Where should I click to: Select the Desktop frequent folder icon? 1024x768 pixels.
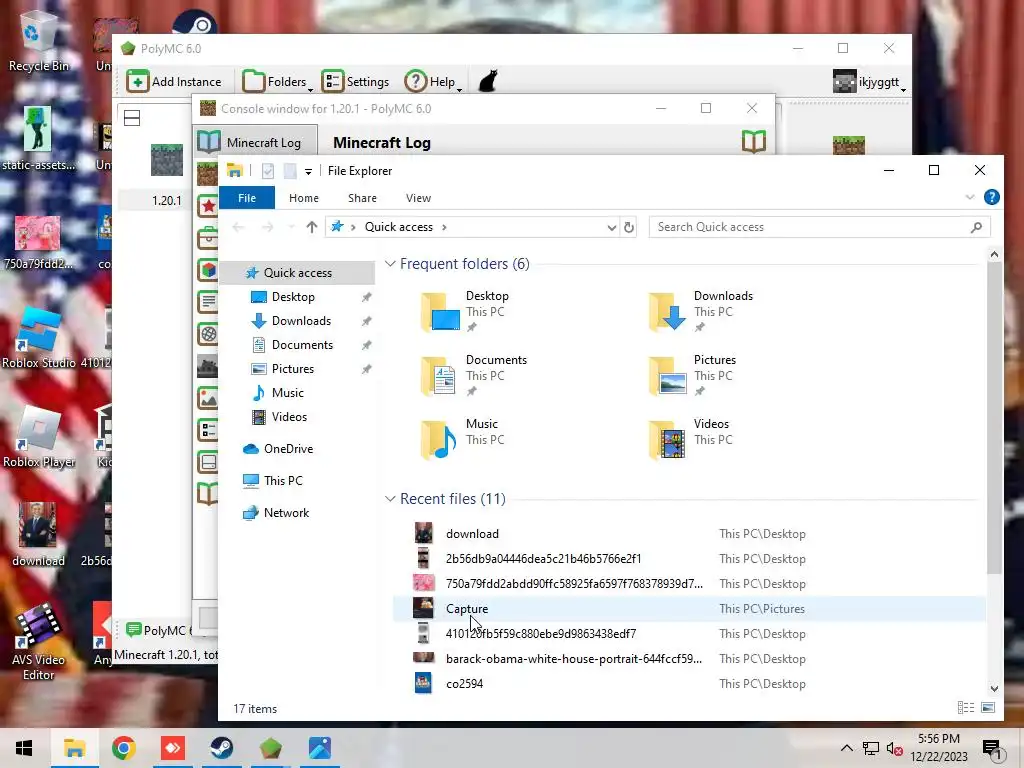tap(440, 312)
